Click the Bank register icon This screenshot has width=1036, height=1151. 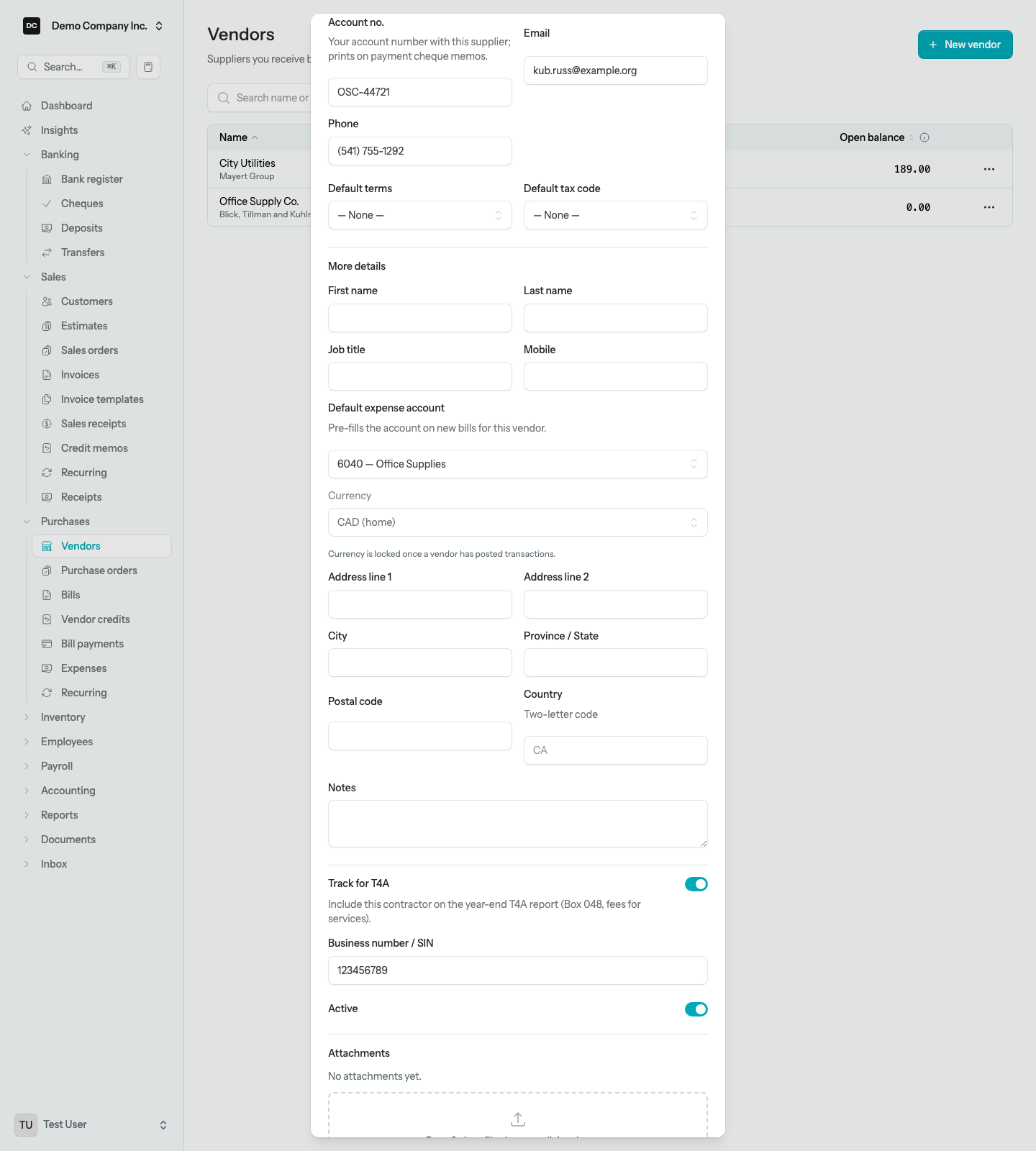47,179
